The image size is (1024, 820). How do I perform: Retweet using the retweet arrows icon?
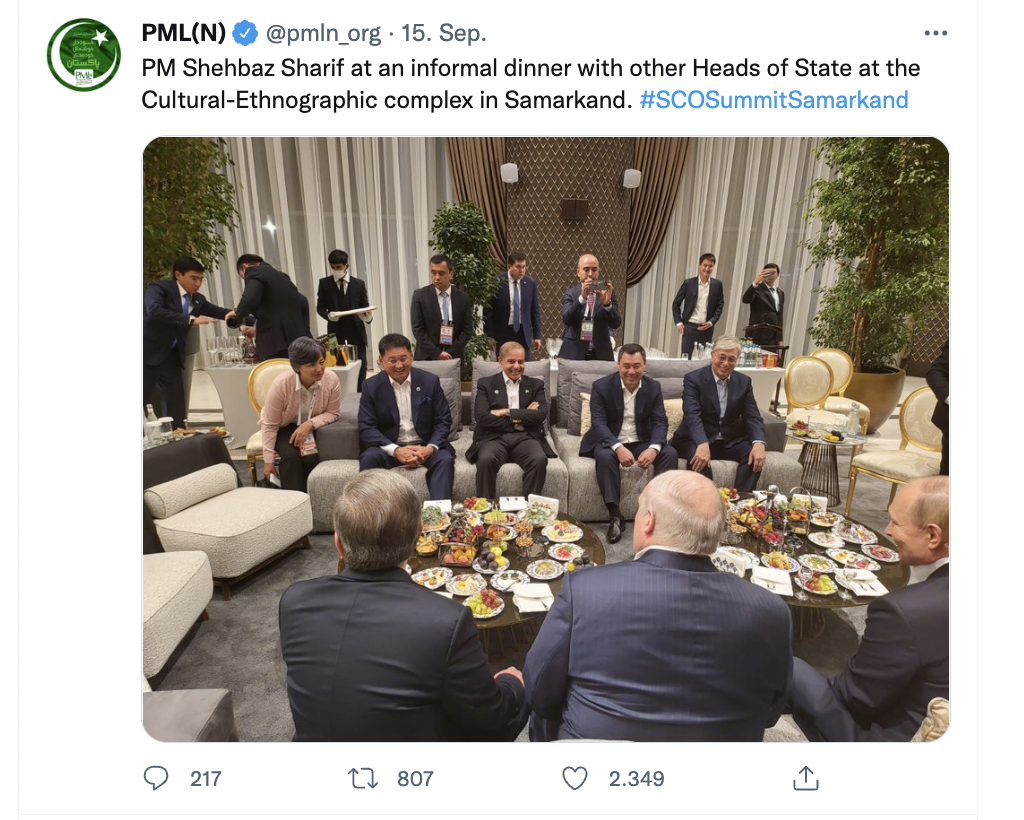[362, 778]
